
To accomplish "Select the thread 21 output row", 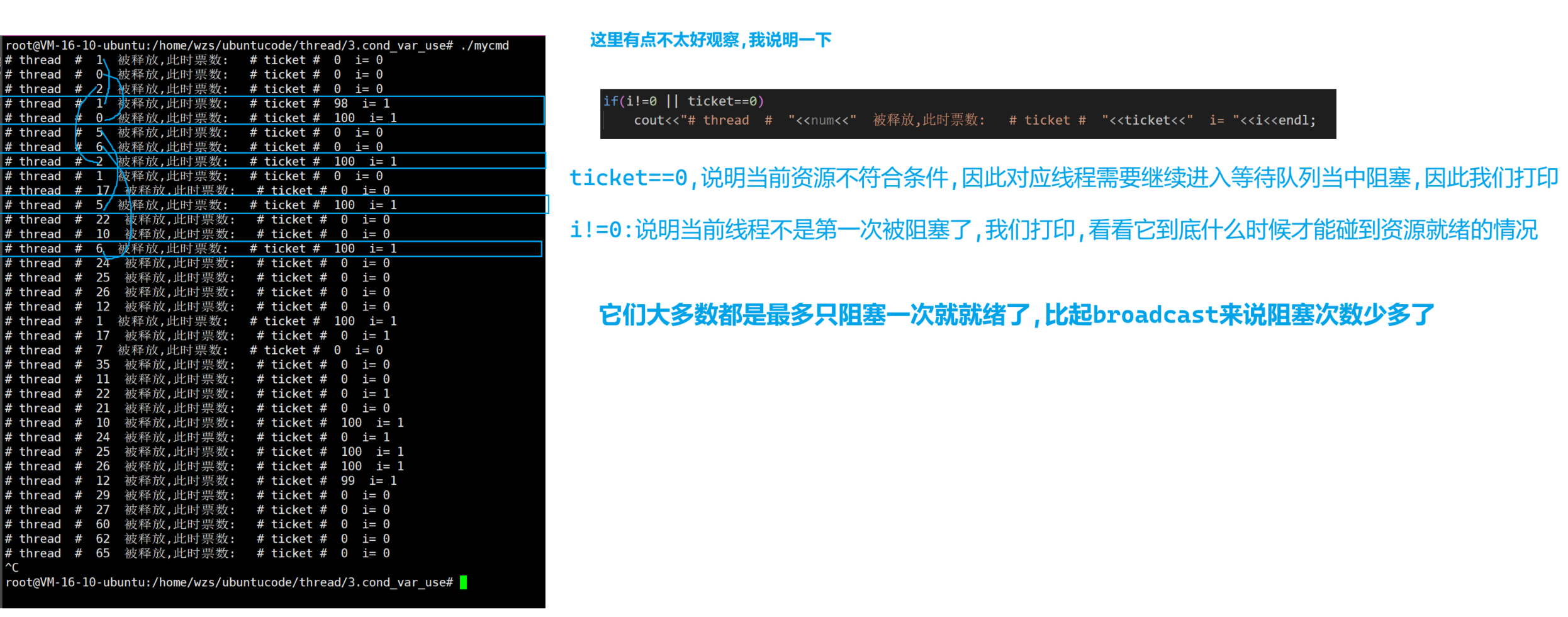I will (198, 409).
